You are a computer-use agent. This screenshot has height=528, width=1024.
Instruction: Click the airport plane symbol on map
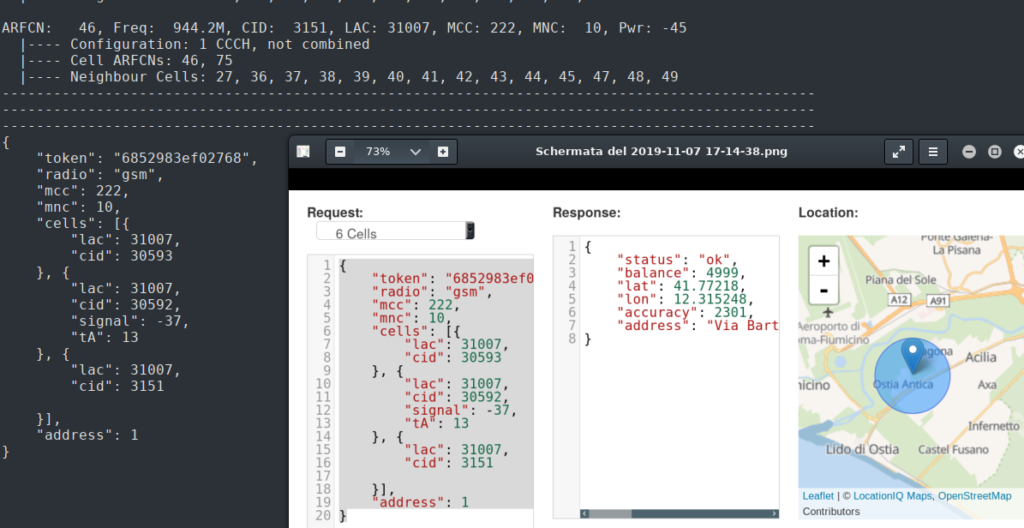click(x=828, y=312)
